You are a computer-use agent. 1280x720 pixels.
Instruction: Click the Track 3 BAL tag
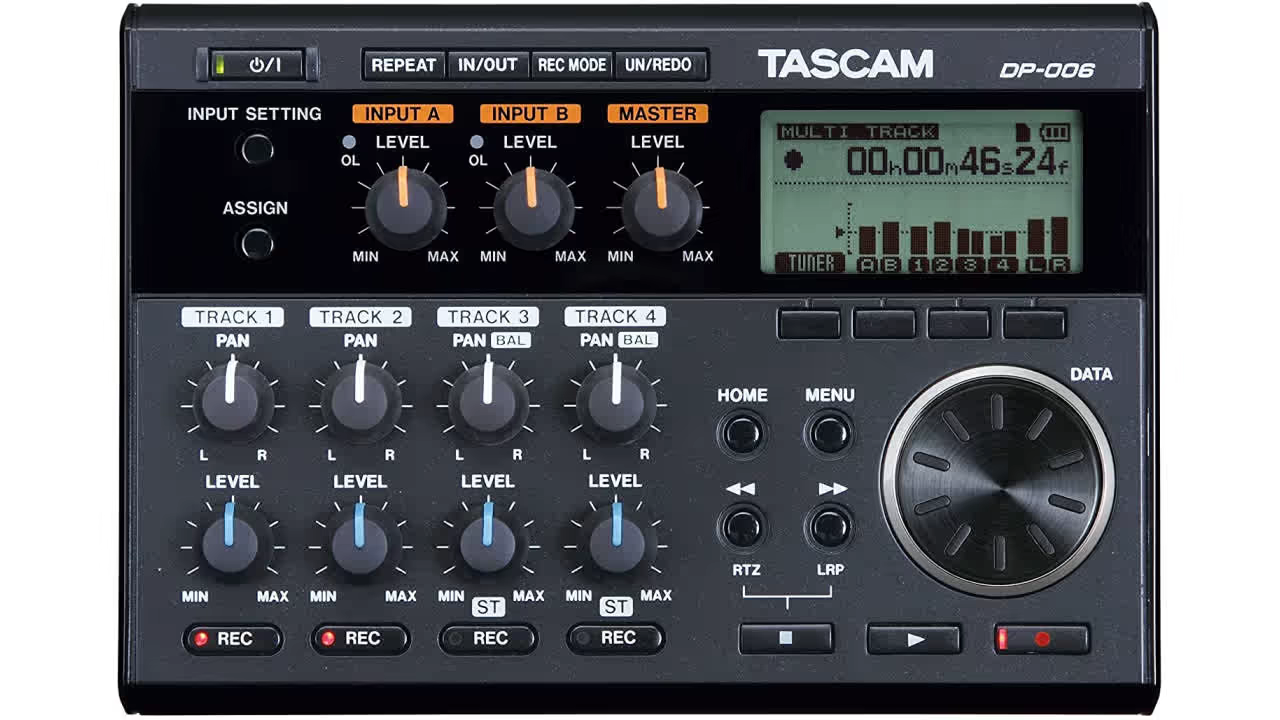510,340
